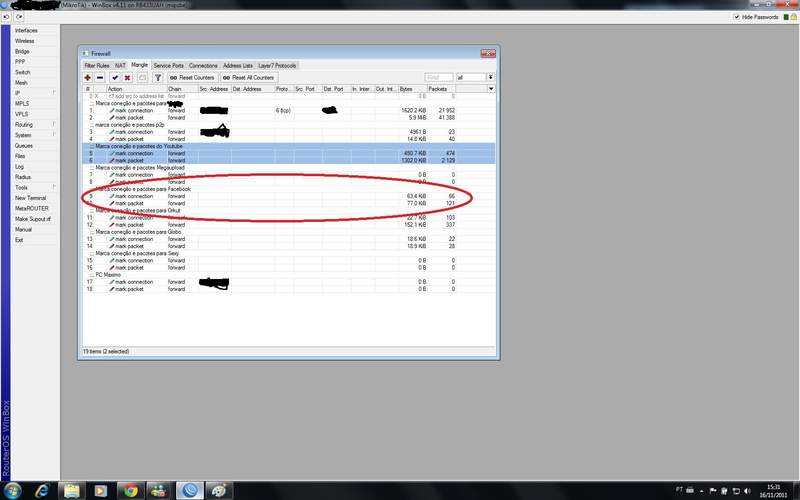This screenshot has height=500, width=800.
Task: Add comment to selected rule
Action: coord(142,78)
